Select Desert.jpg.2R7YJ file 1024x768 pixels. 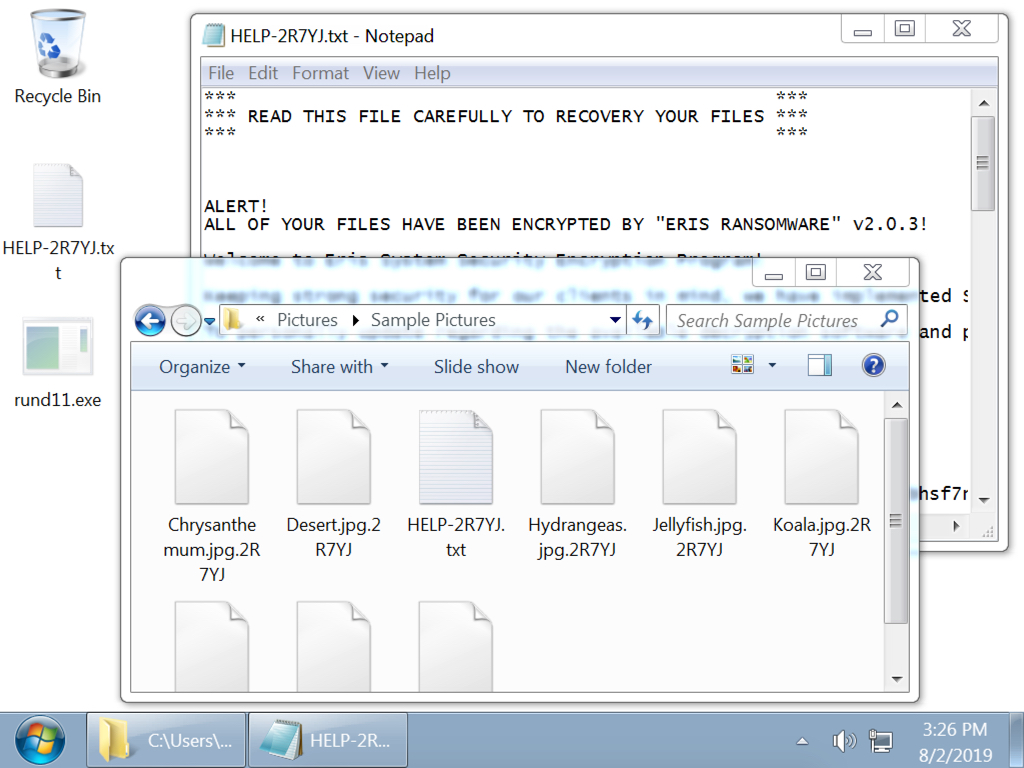pyautogui.click(x=334, y=484)
